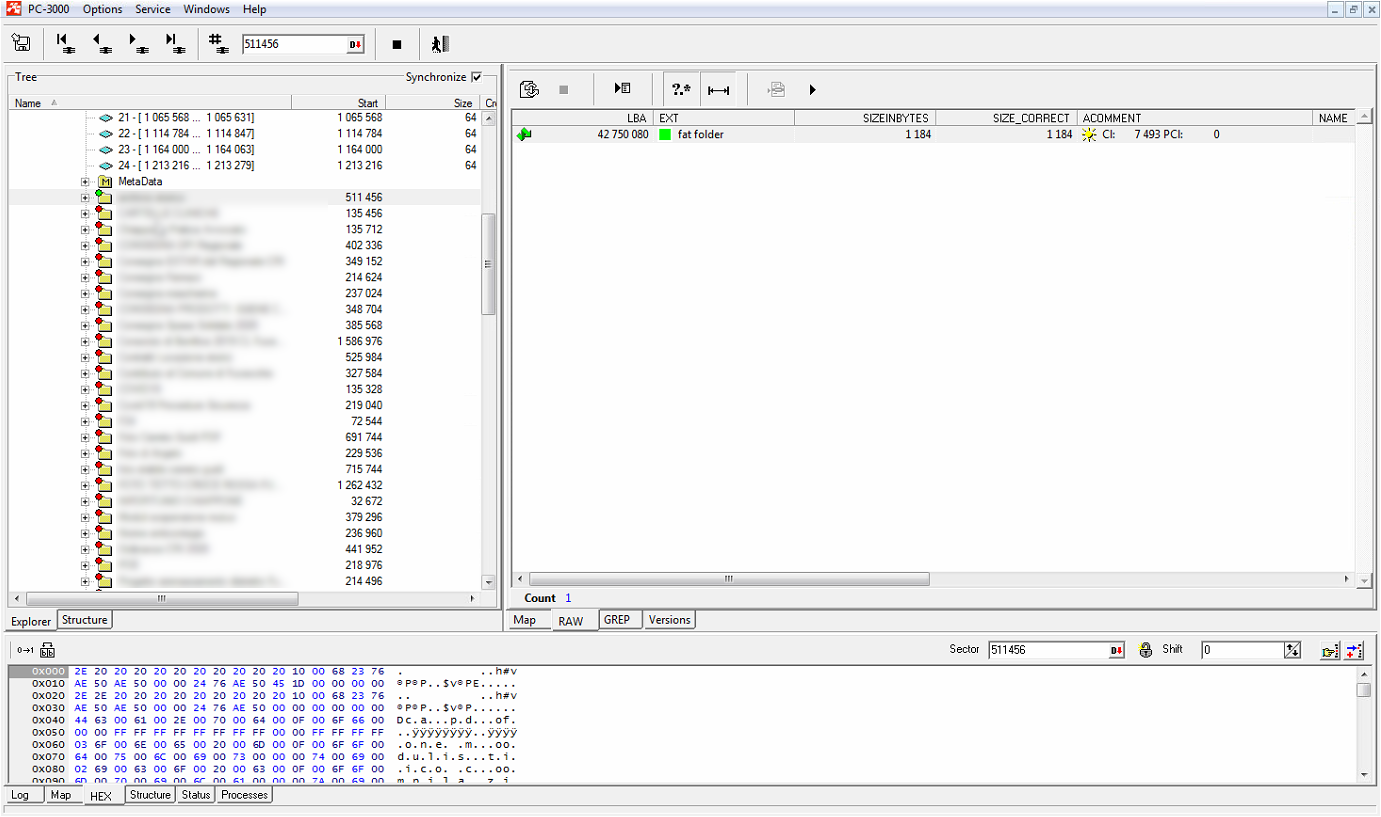Jump to the first sector toolbar icon
The image size is (1381, 817).
(x=65, y=44)
